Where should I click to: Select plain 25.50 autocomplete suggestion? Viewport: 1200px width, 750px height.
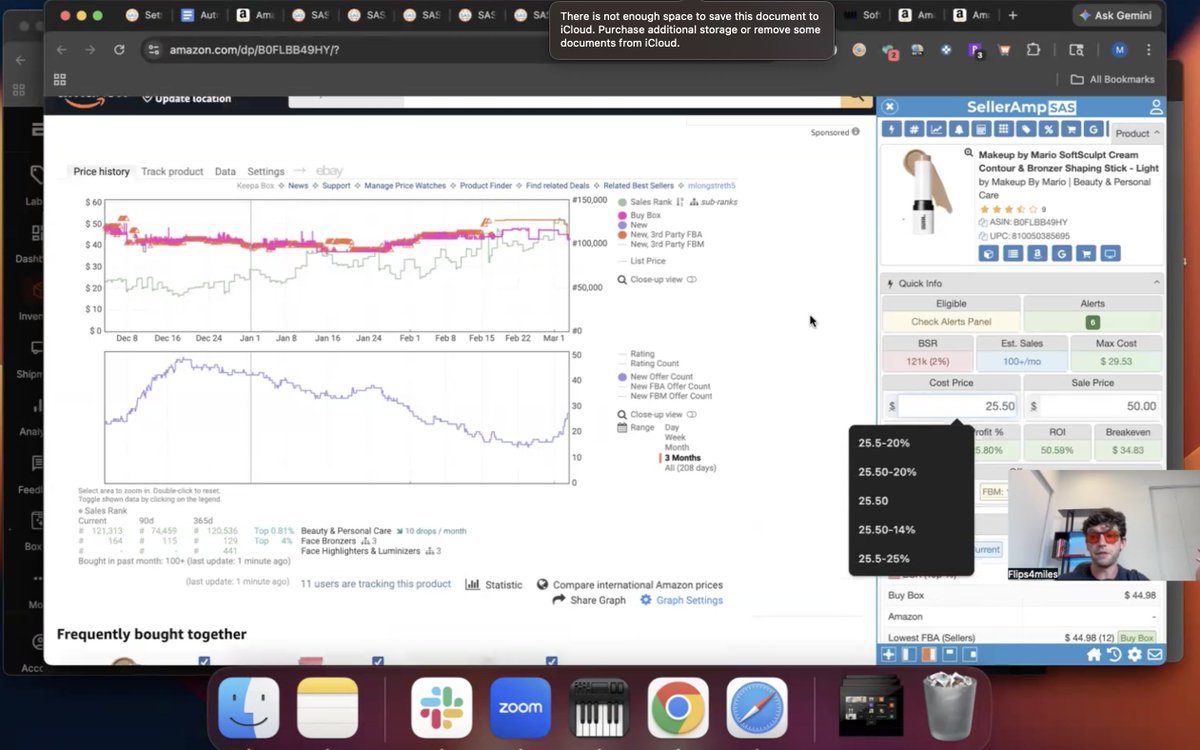[x=911, y=501]
